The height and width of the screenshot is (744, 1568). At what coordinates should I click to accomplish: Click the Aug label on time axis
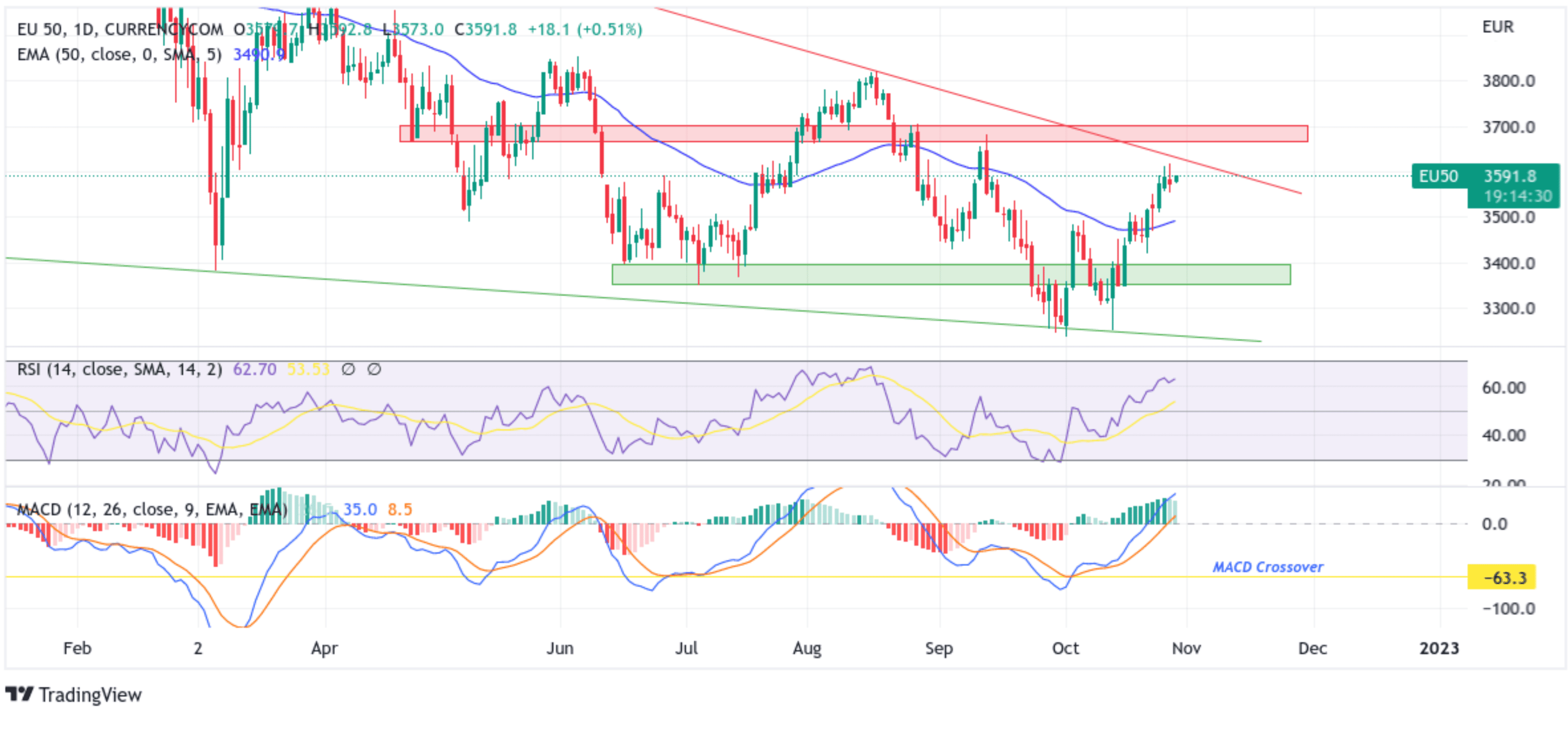(x=807, y=649)
